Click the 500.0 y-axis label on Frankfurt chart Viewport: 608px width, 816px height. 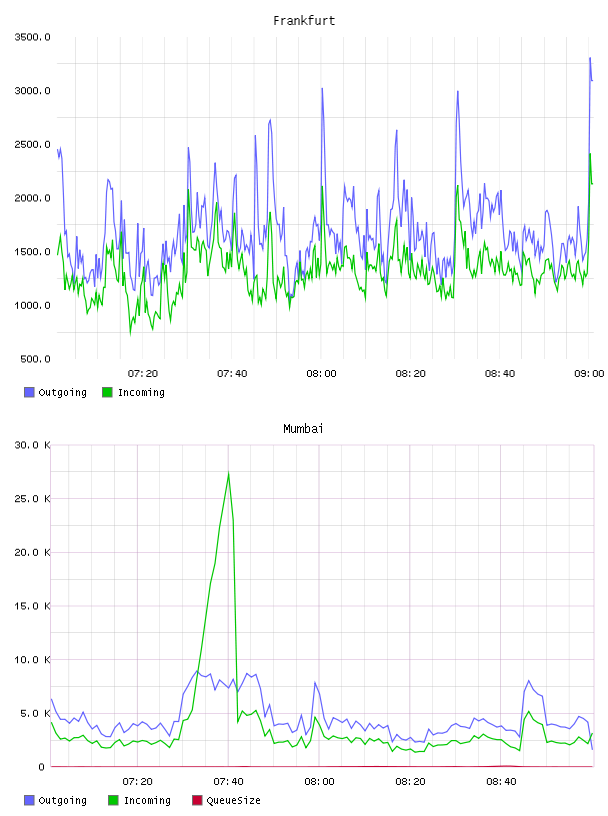[35, 359]
